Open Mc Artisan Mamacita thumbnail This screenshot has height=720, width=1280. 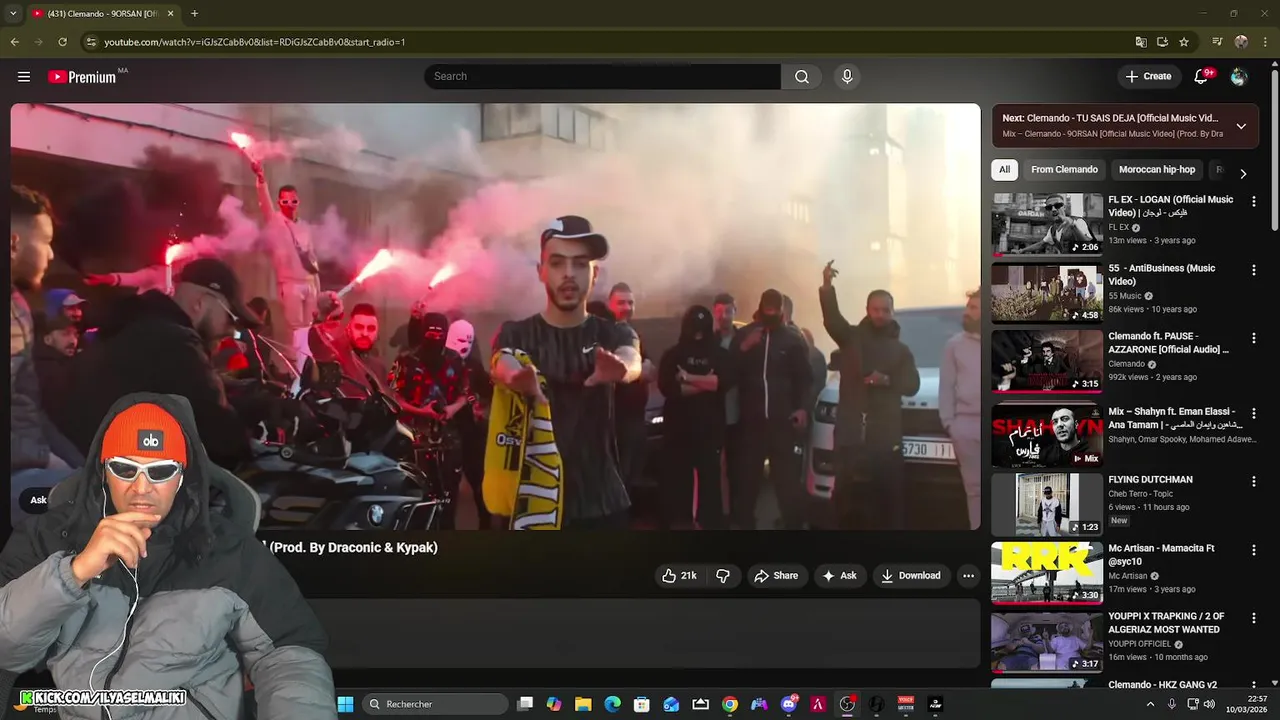point(1047,573)
